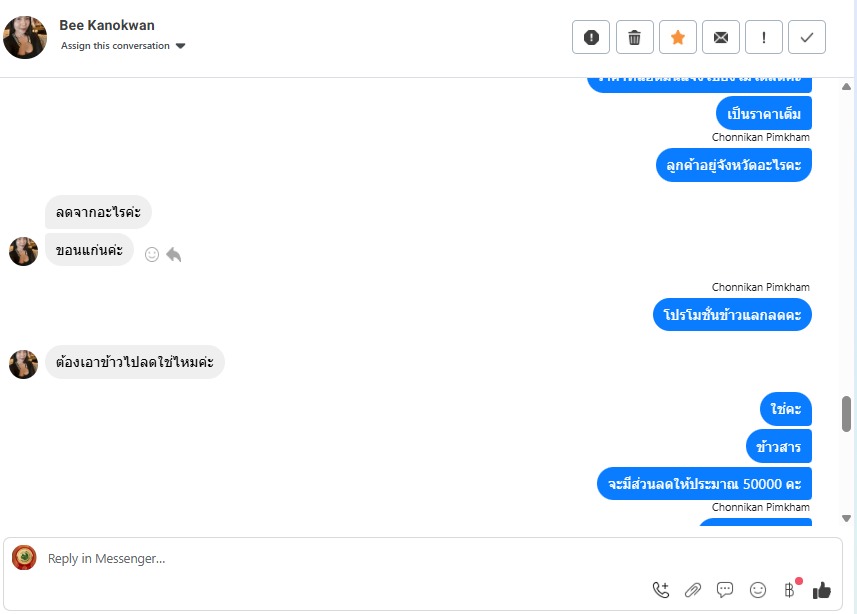Flag conversation as priority with exclamation mark
The image size is (857, 614).
[764, 37]
